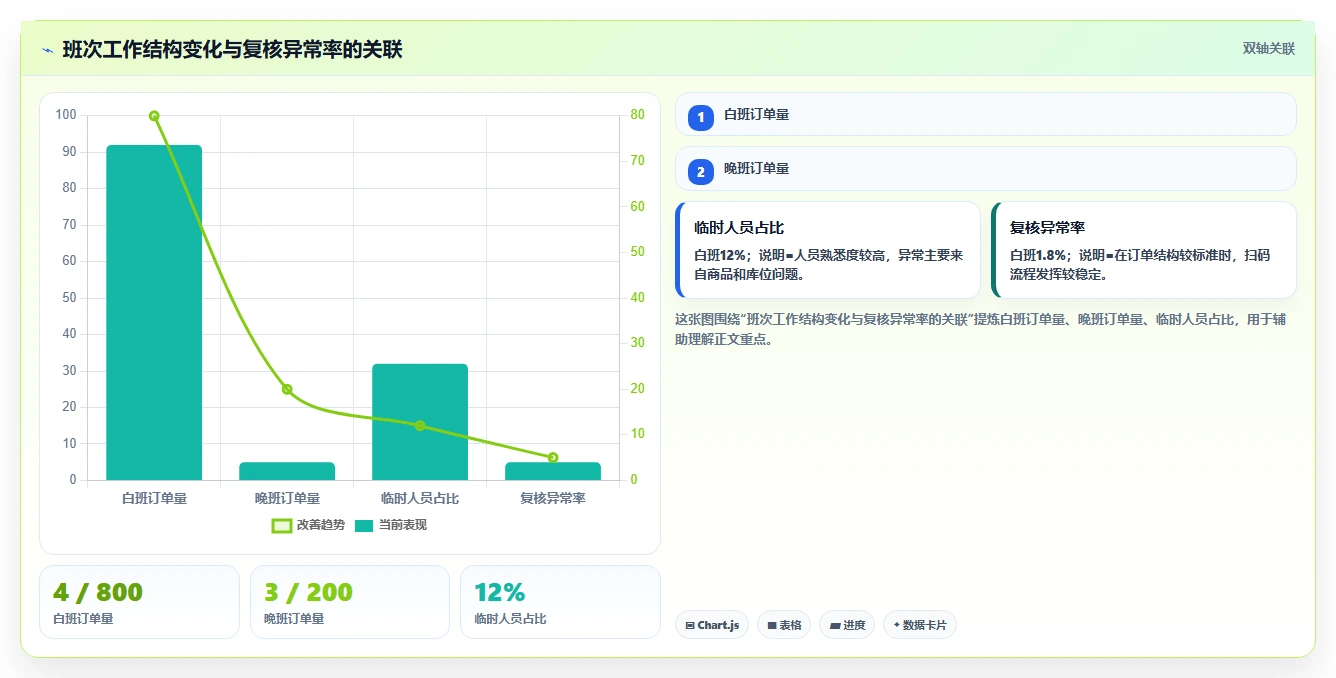Click the x-axis label 白班订单量
Viewport: 1336px width, 678px height.
[x=154, y=498]
